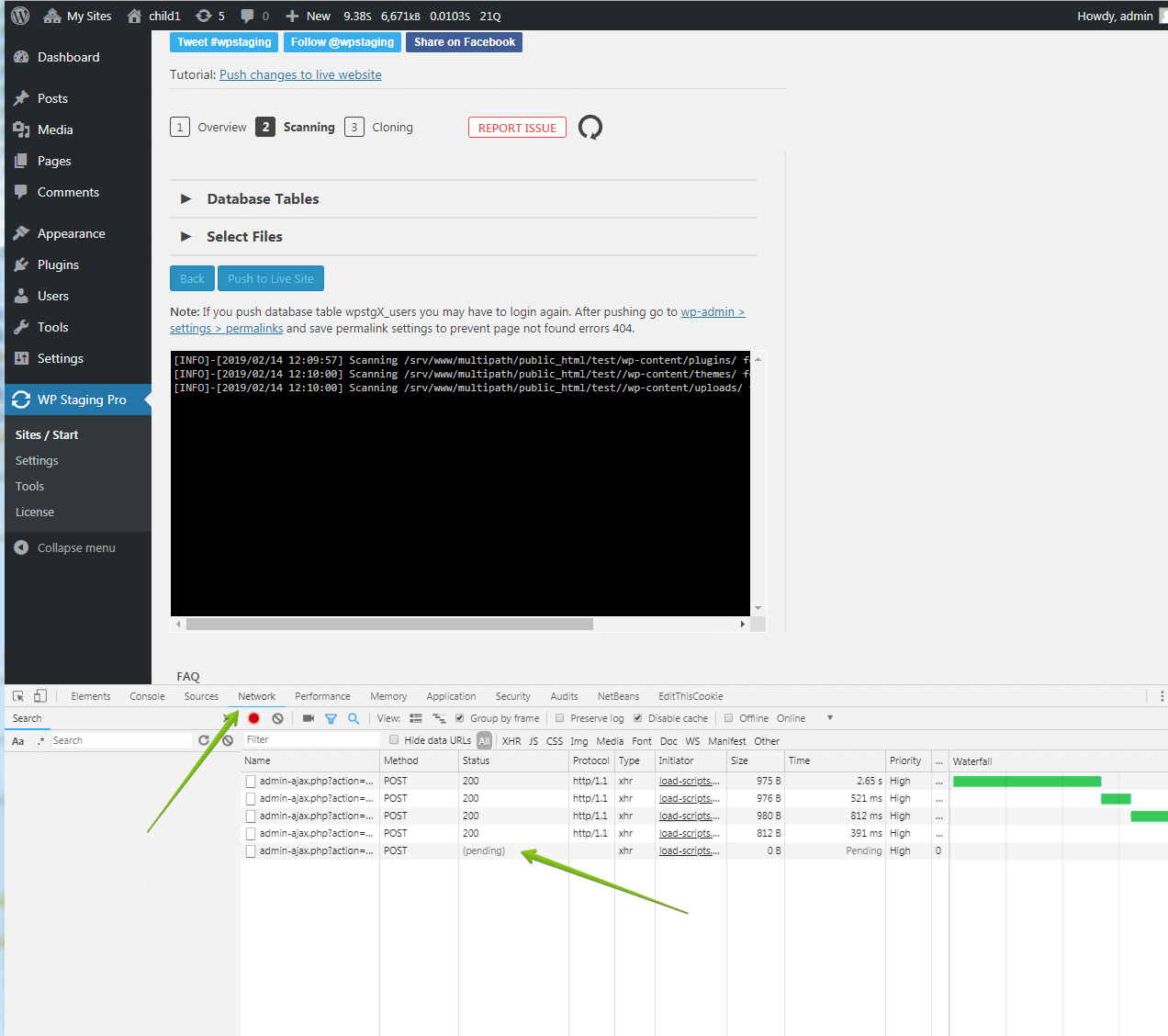This screenshot has height=1036, width=1168.
Task: Click the Back button
Action: point(192,278)
